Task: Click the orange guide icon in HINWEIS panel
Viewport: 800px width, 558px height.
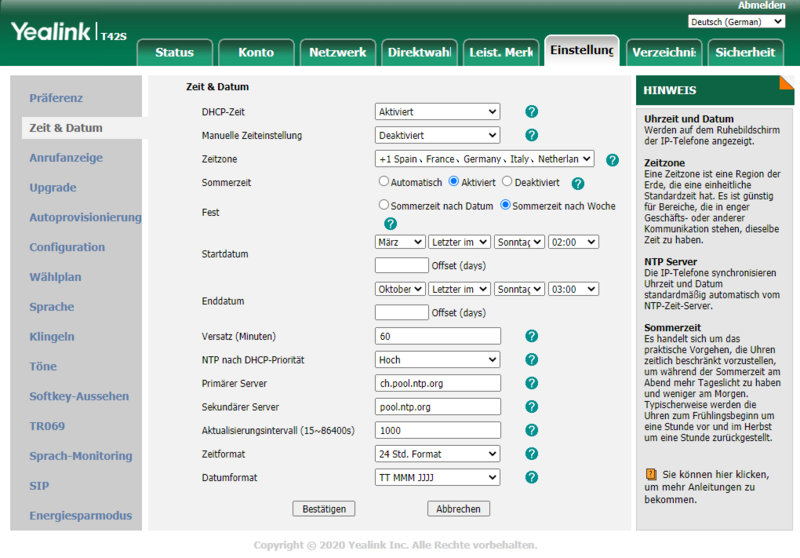Action: click(x=651, y=474)
